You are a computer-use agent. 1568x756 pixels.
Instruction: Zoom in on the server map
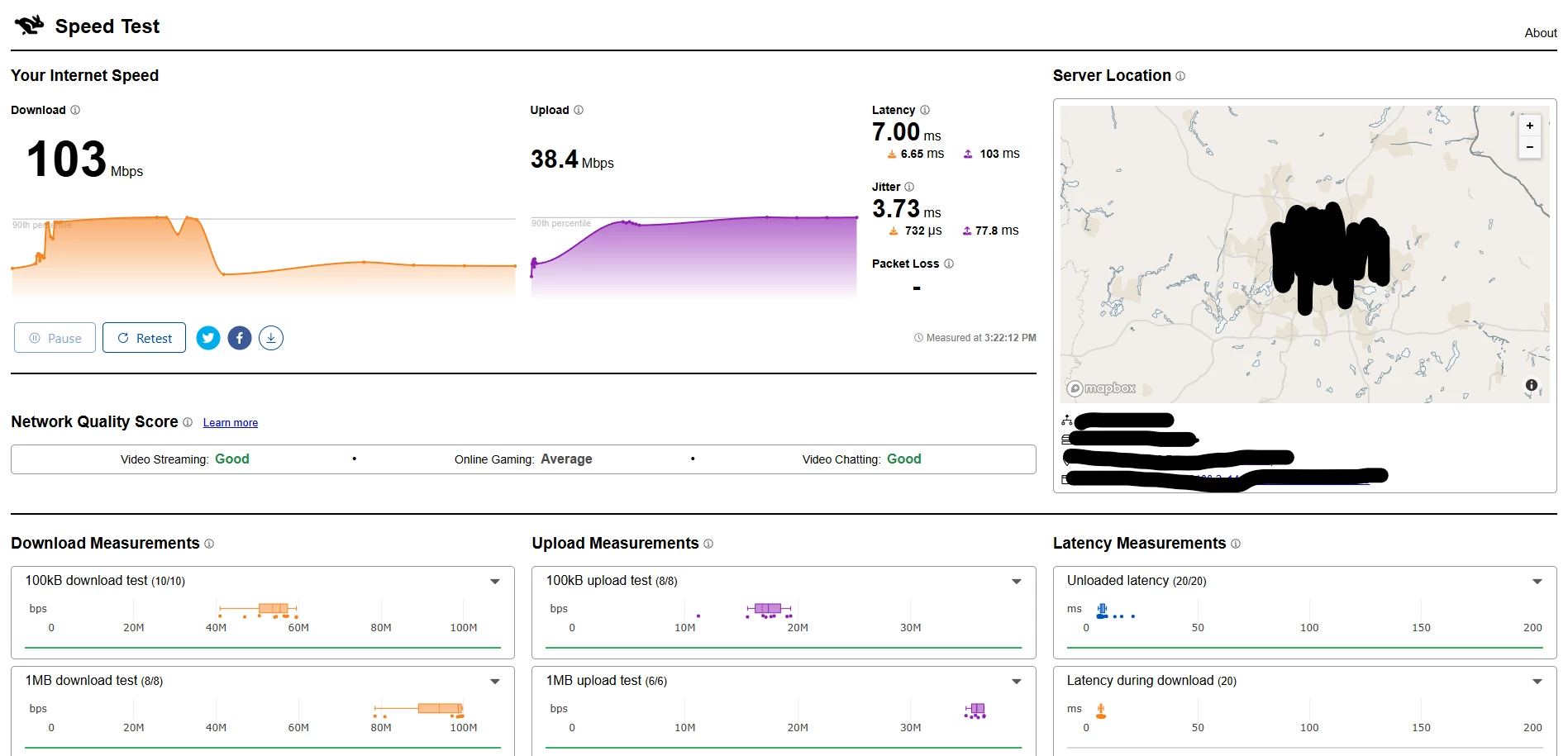click(1530, 126)
